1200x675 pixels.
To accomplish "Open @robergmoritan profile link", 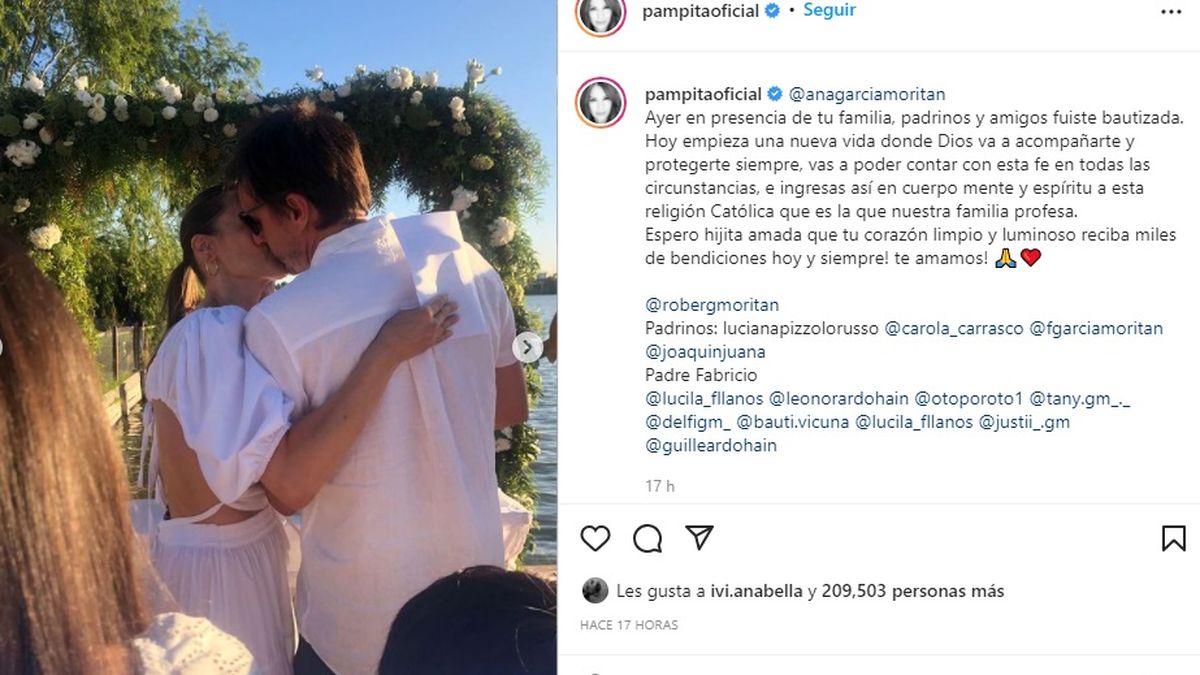I will pos(712,305).
